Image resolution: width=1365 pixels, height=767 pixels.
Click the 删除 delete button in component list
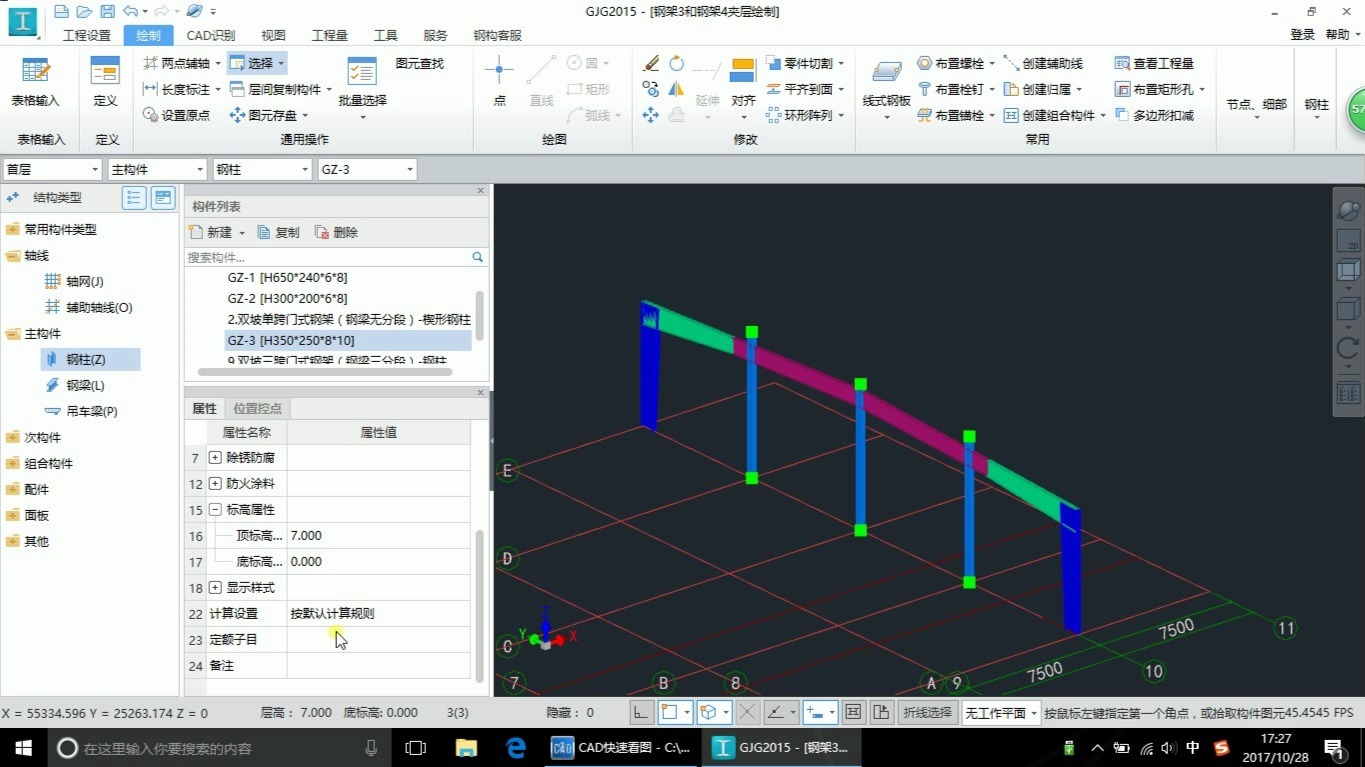point(336,232)
